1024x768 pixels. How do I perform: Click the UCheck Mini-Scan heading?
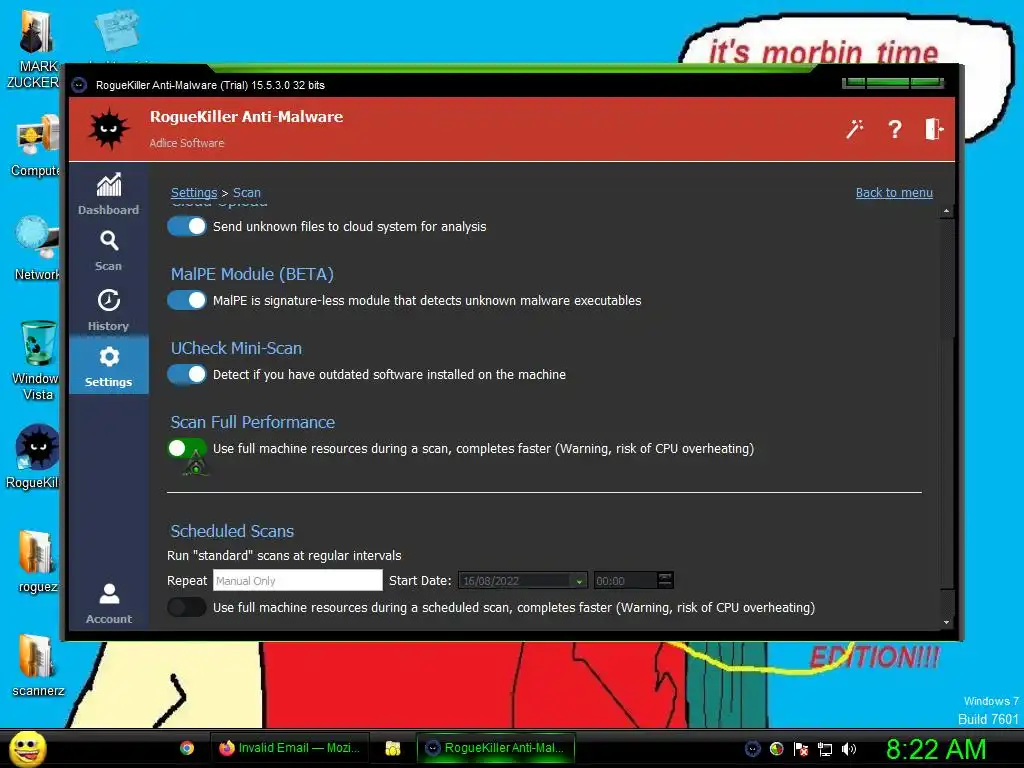pyautogui.click(x=236, y=348)
